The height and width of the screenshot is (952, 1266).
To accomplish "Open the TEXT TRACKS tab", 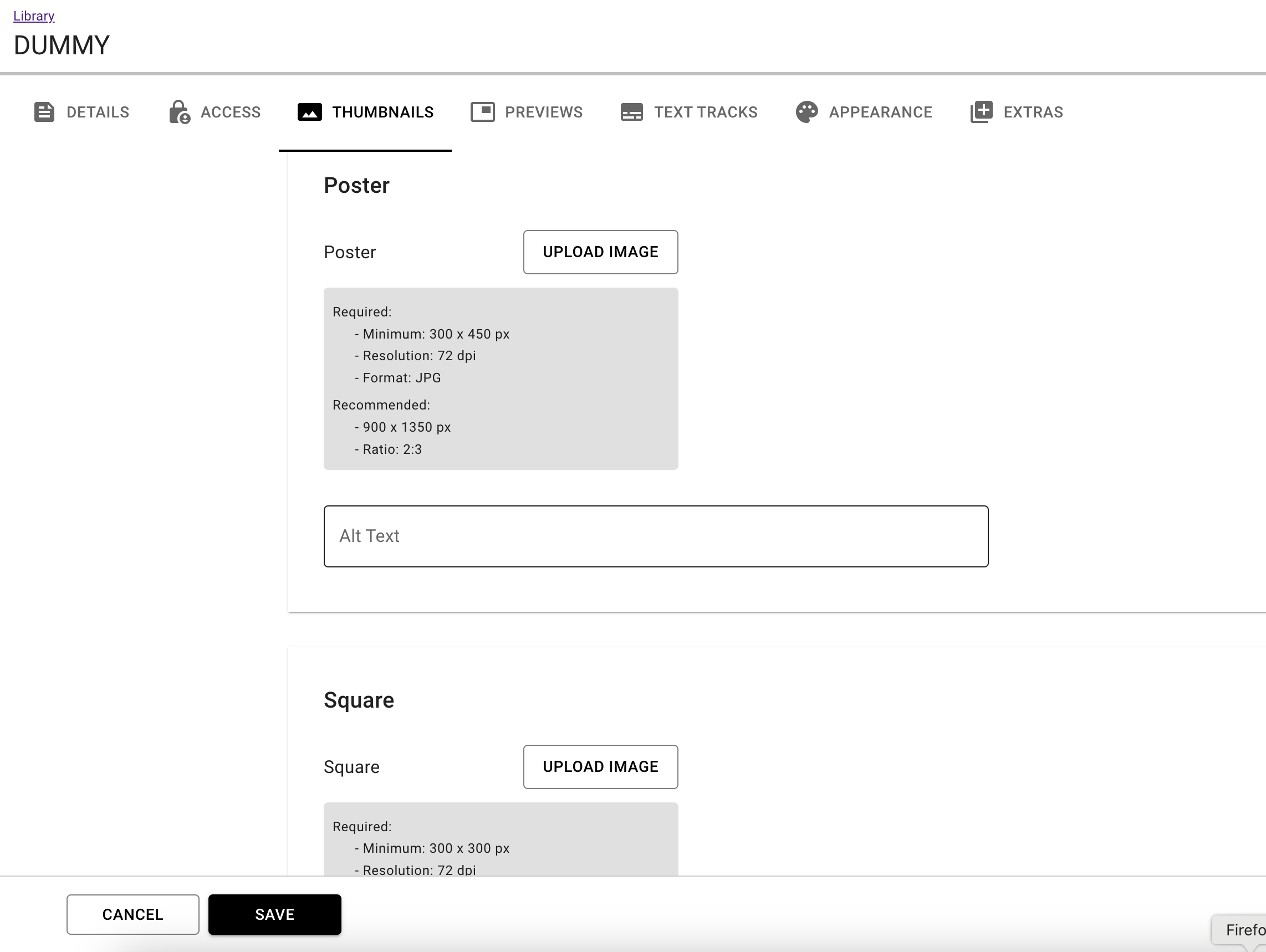I will point(689,112).
